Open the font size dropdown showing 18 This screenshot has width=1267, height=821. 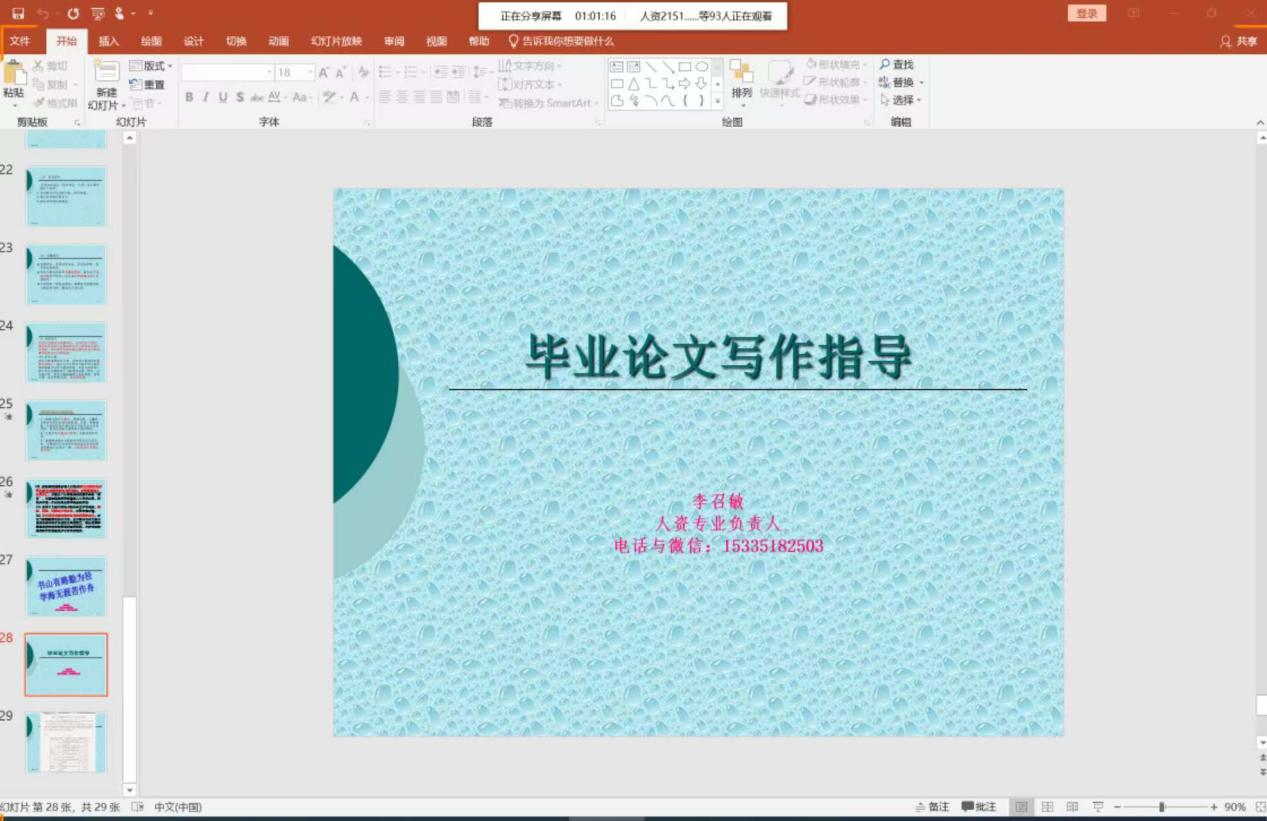[x=310, y=73]
